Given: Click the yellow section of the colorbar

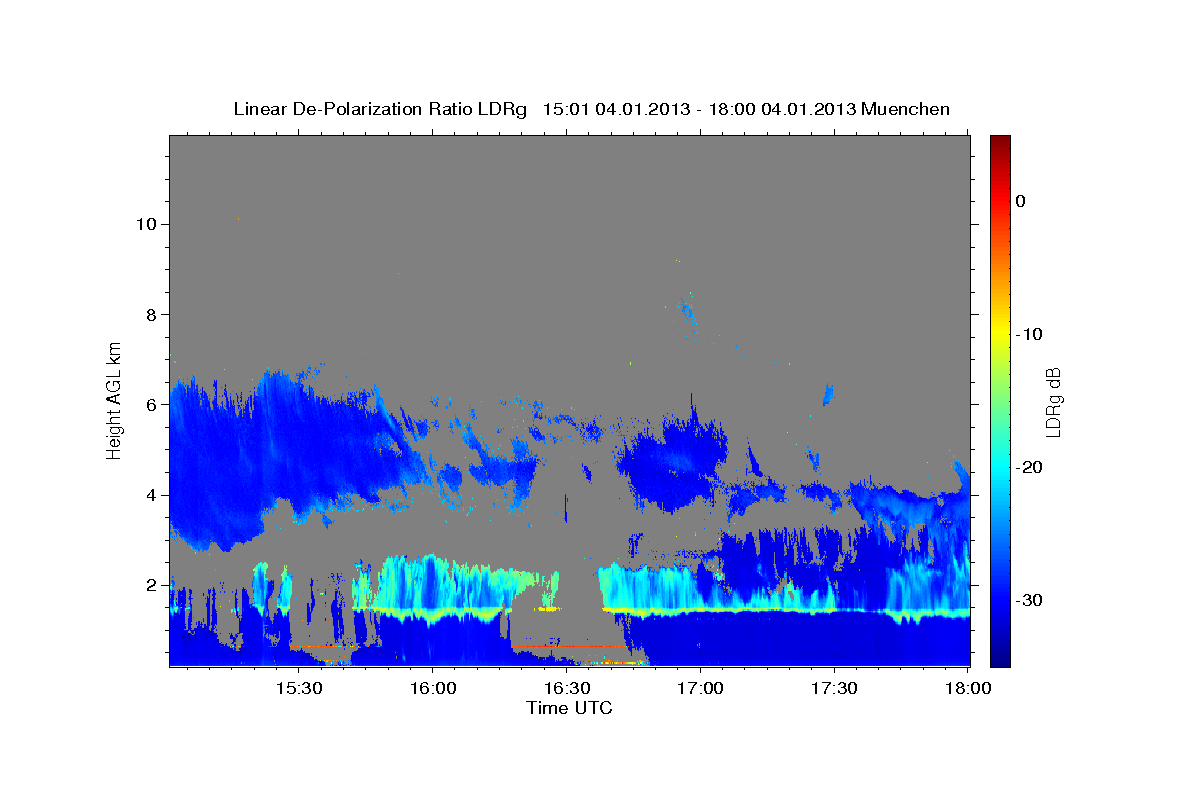Looking at the screenshot, I should tap(1000, 334).
